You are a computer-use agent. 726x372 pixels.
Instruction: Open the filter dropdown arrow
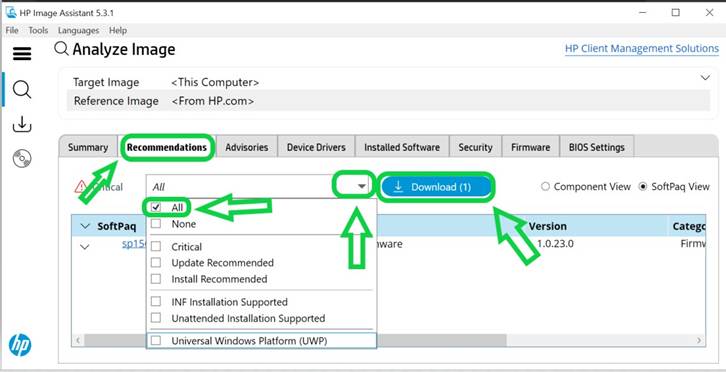tap(362, 186)
